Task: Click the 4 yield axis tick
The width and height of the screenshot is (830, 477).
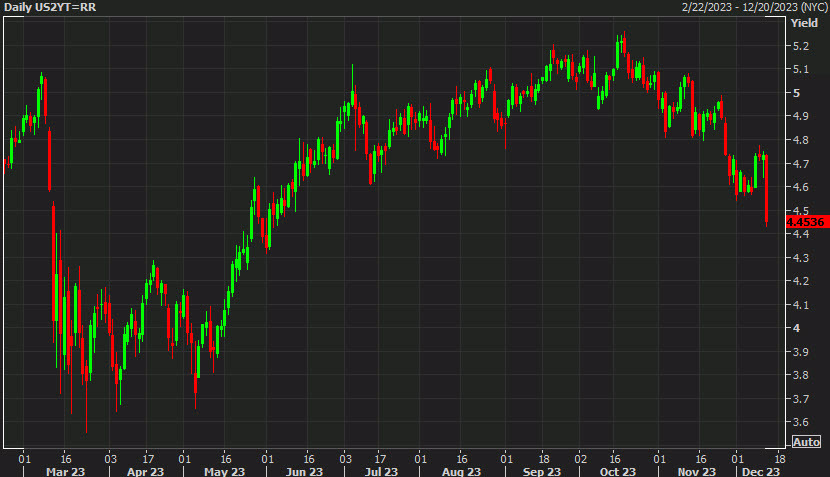Action: pos(796,328)
